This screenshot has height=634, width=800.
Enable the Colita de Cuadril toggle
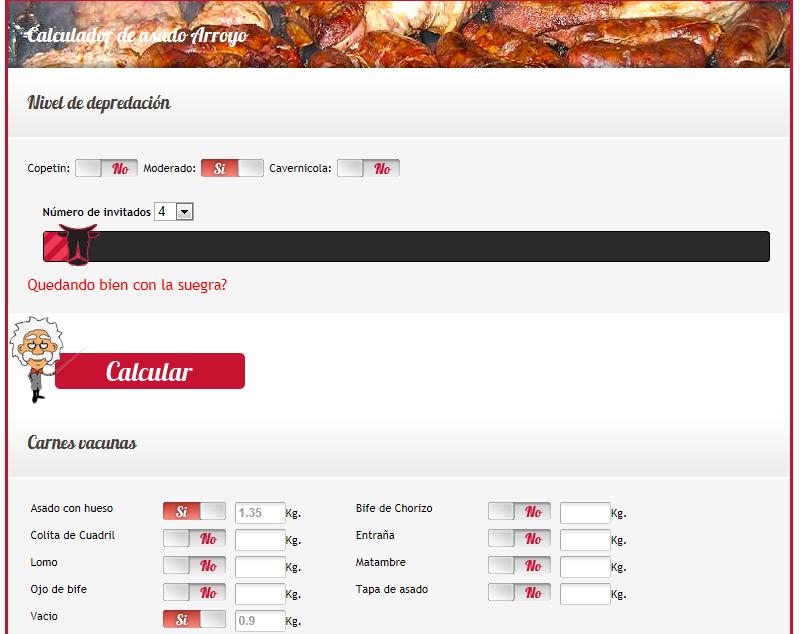(194, 539)
